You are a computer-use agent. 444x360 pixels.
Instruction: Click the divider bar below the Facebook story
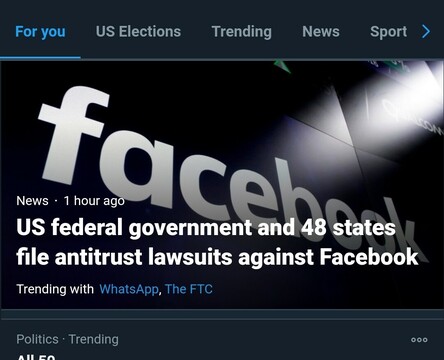tap(222, 315)
